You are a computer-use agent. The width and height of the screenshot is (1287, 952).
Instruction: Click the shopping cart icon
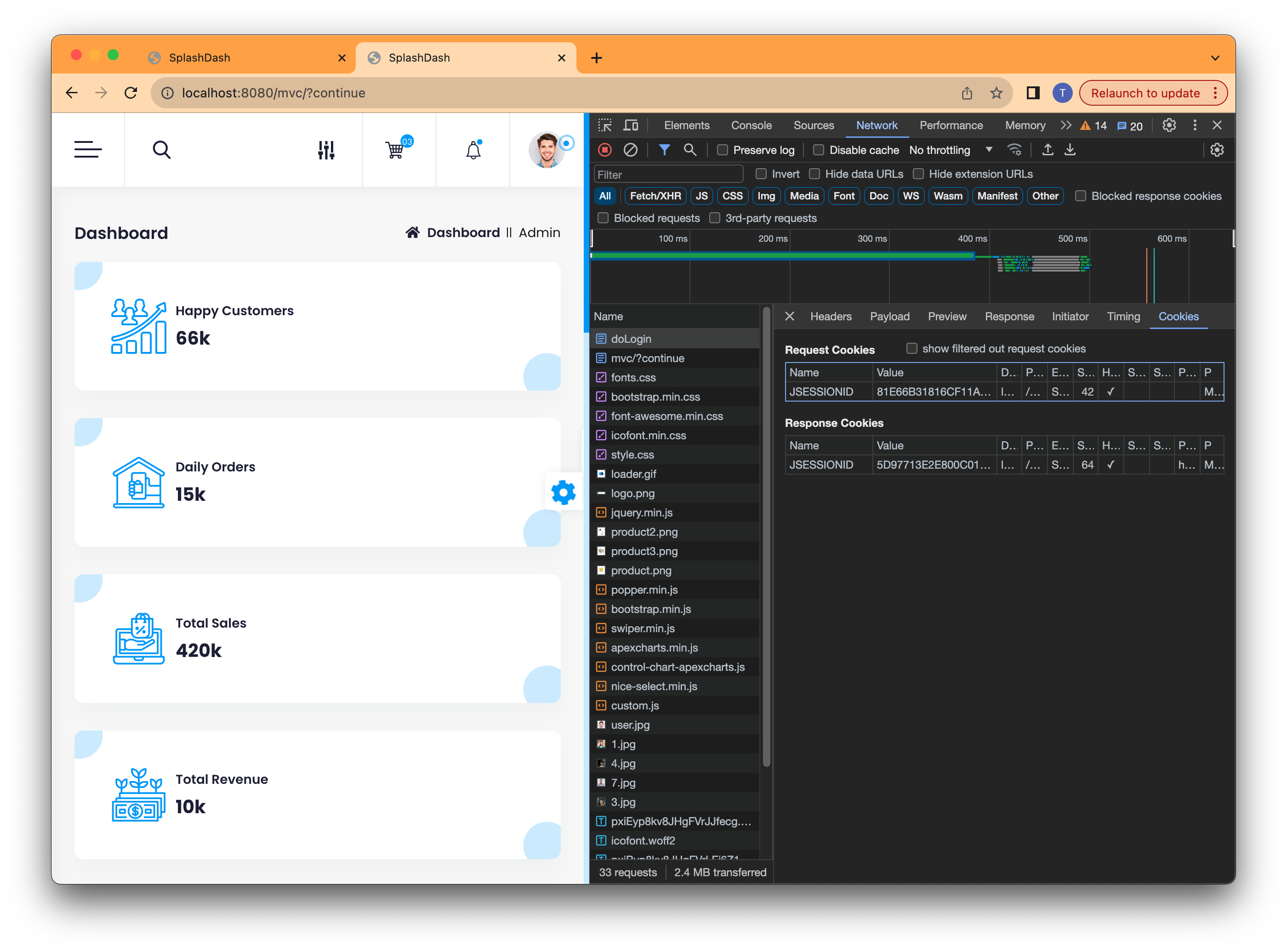pyautogui.click(x=395, y=150)
